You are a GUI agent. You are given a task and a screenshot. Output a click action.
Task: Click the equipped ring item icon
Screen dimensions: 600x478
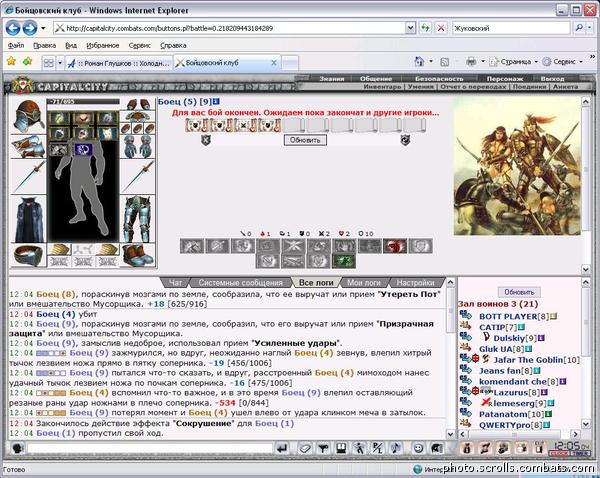click(28, 255)
